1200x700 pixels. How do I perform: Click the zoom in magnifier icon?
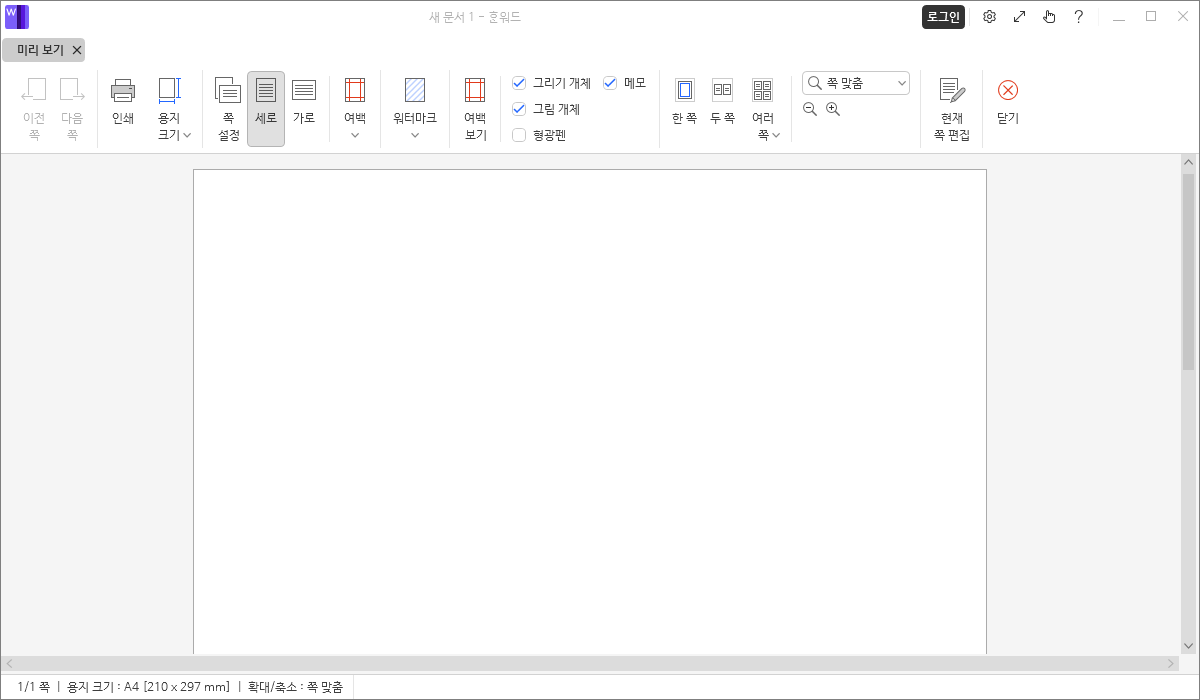(833, 109)
